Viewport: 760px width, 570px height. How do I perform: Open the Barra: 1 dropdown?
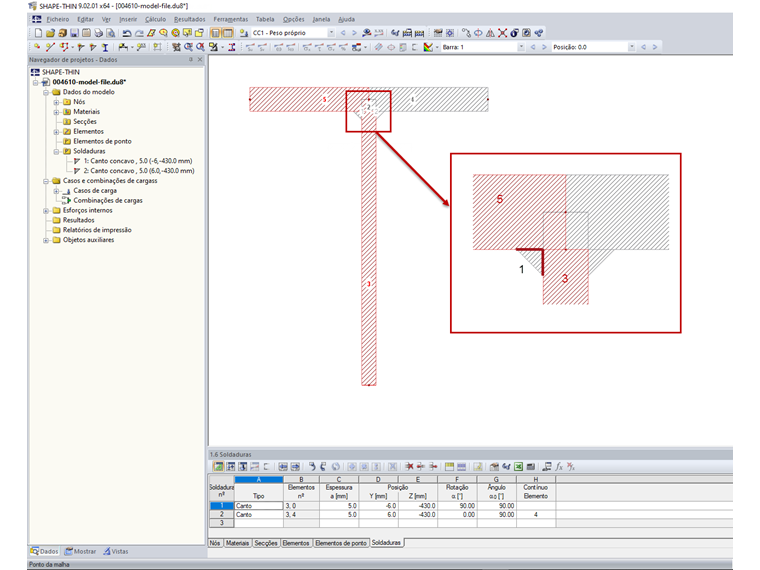(521, 47)
